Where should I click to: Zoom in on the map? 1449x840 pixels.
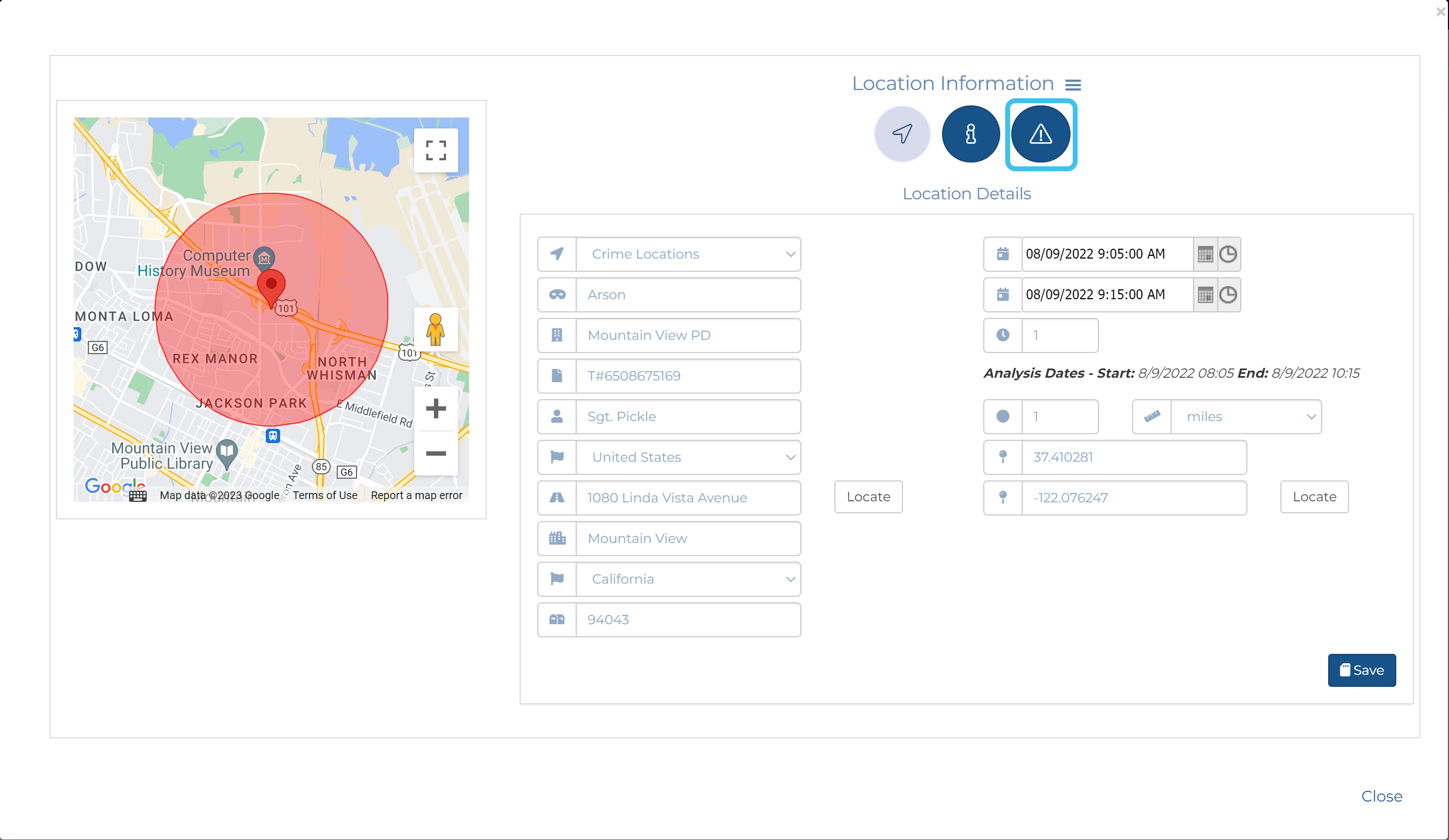coord(436,408)
